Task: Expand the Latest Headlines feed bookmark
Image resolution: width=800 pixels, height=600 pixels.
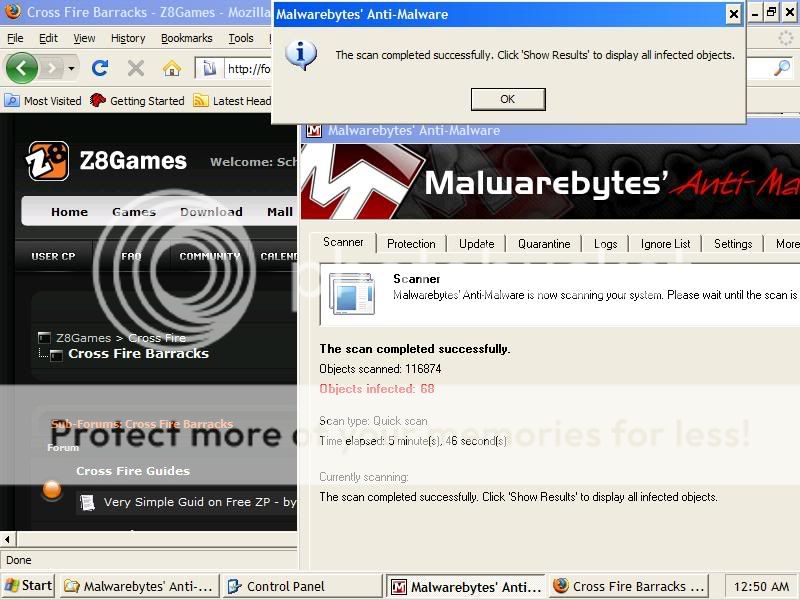Action: pos(232,101)
